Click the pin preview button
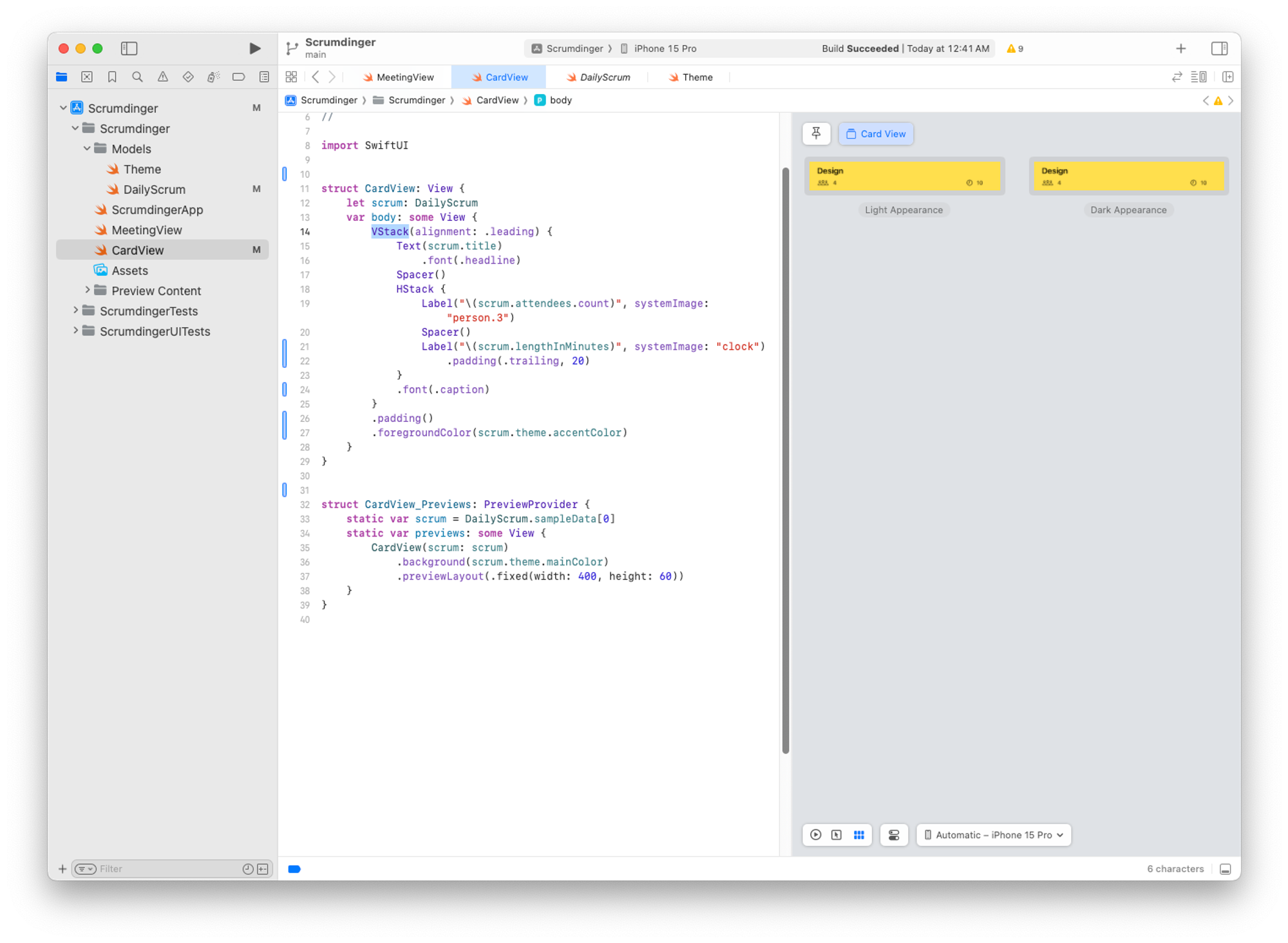1288x943 pixels. tap(816, 133)
